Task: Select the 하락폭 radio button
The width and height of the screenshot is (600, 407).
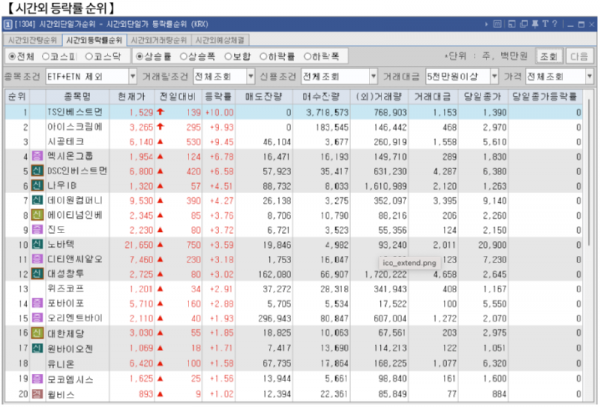Action: [307, 57]
